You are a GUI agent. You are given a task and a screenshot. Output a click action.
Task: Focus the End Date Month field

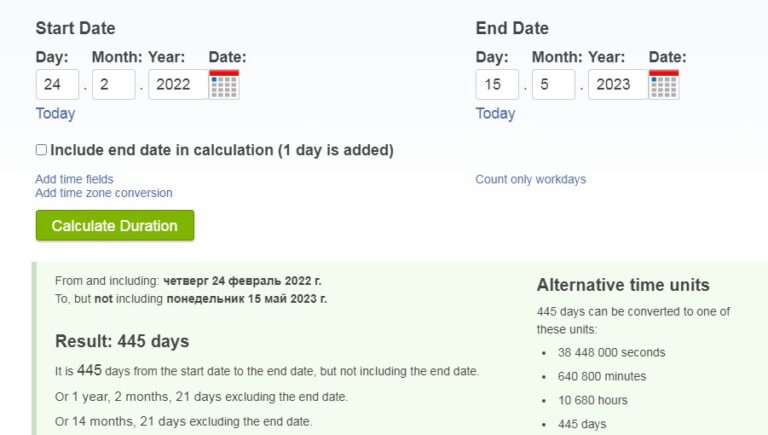(x=553, y=84)
